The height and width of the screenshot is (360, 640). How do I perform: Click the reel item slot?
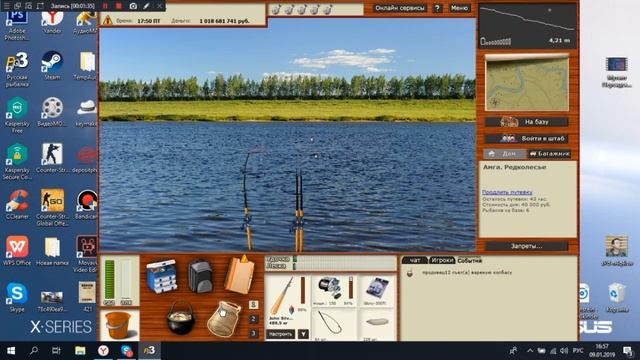coord(333,291)
